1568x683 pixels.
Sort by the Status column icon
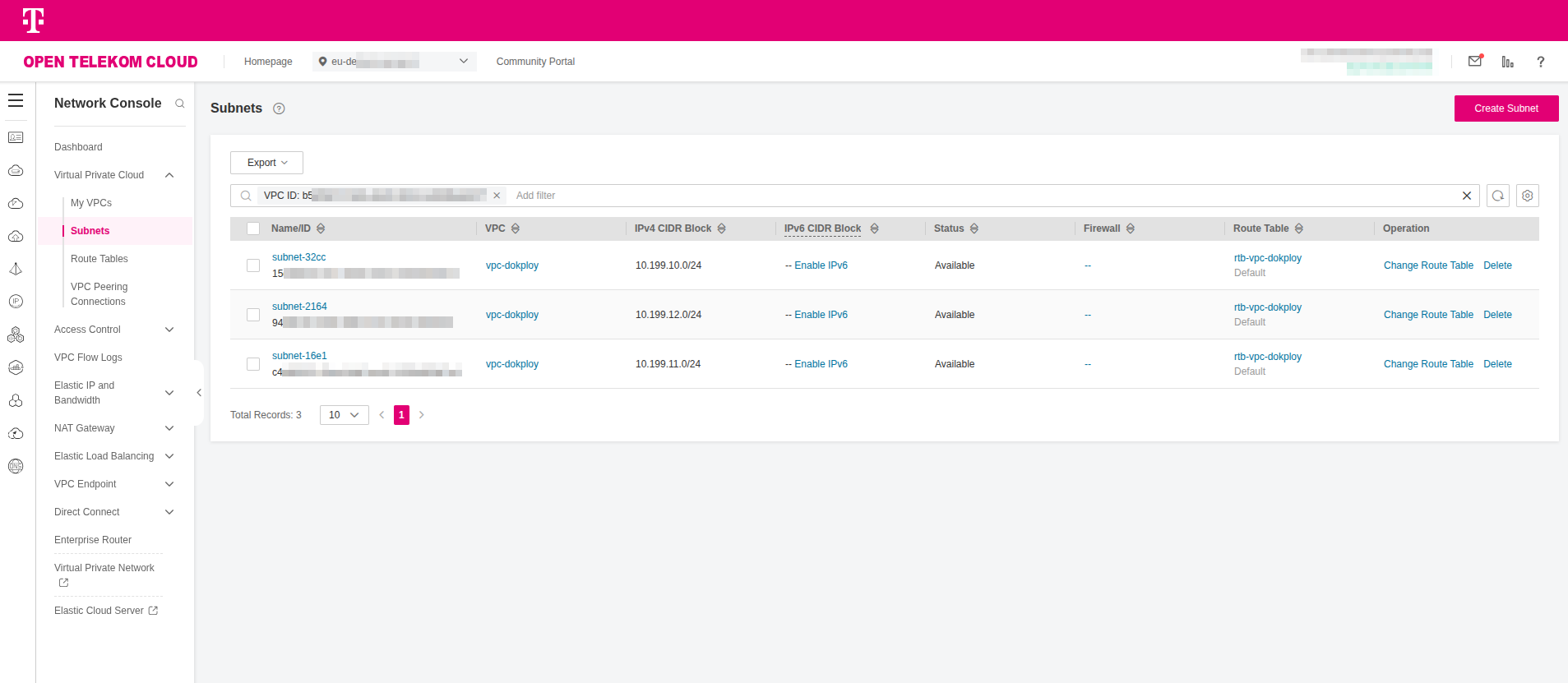pos(974,228)
